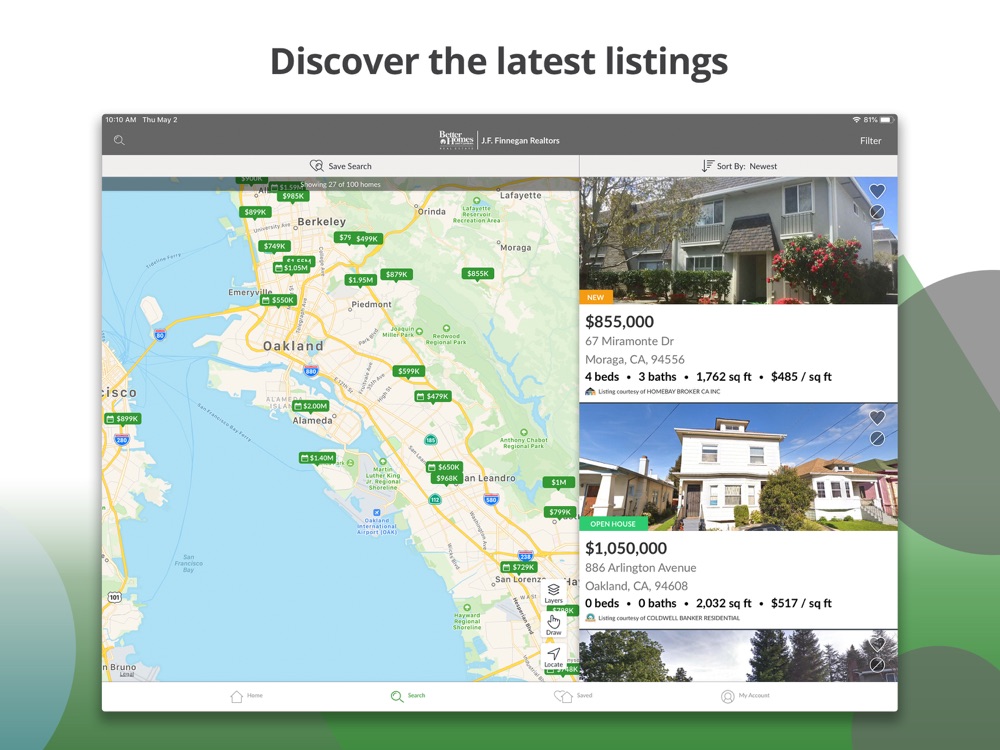The image size is (1000, 750).
Task: Click the Piedmont label on the map
Action: [x=372, y=304]
